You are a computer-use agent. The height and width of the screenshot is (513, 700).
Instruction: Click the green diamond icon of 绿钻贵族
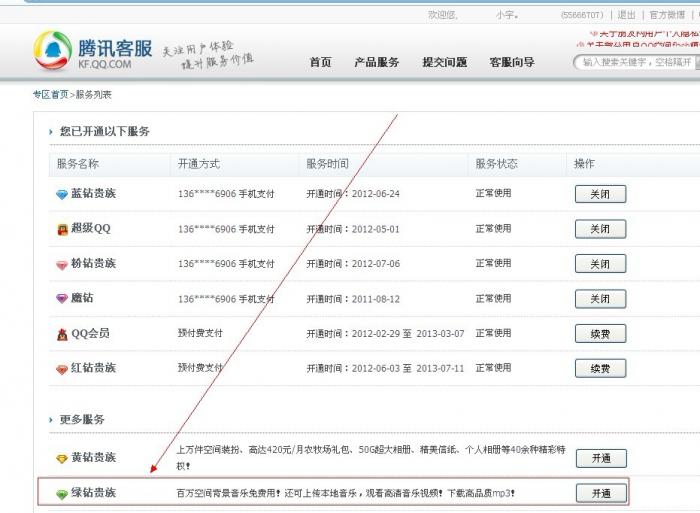coord(62,494)
